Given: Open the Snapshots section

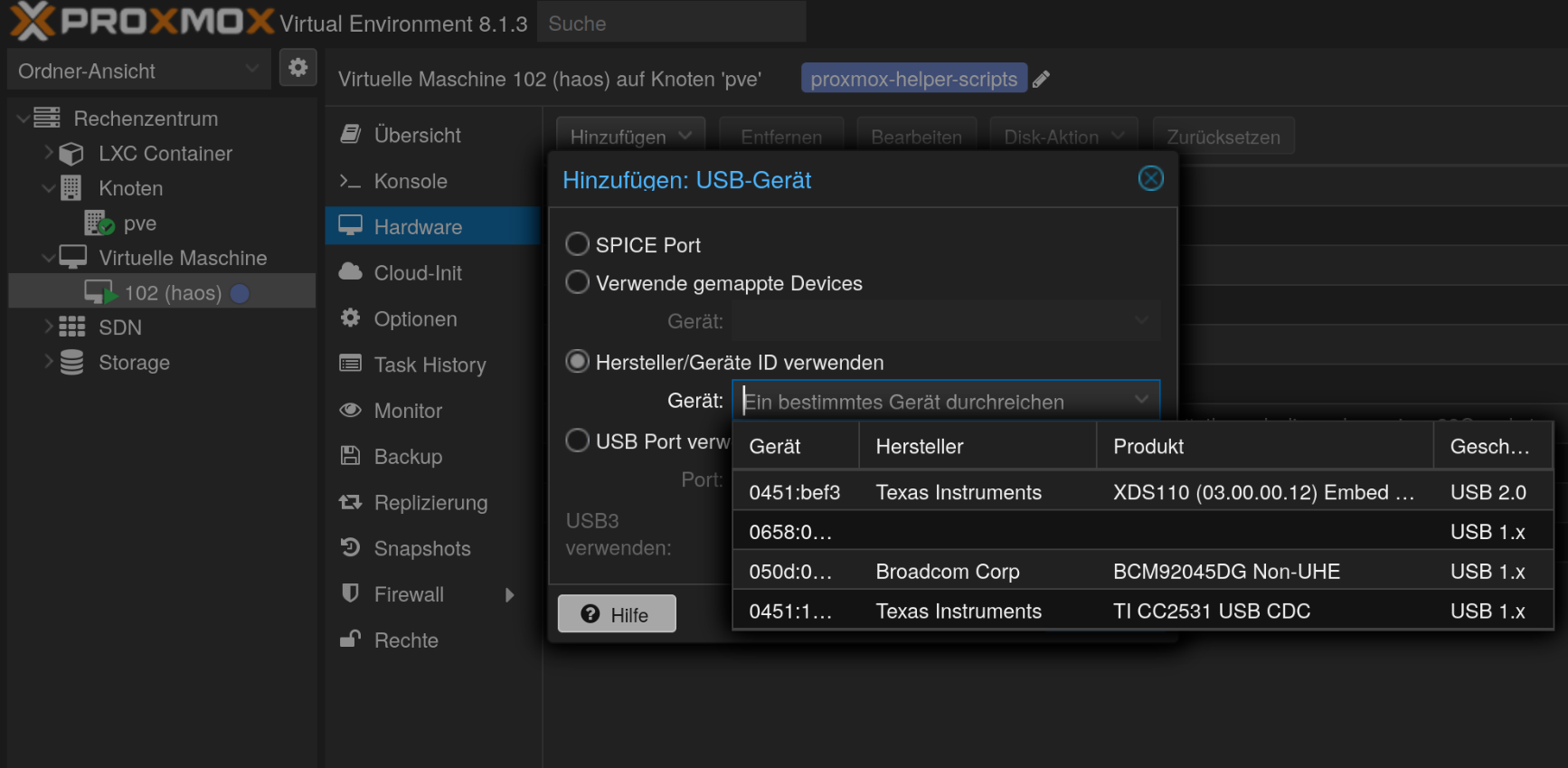Looking at the screenshot, I should tap(432, 548).
